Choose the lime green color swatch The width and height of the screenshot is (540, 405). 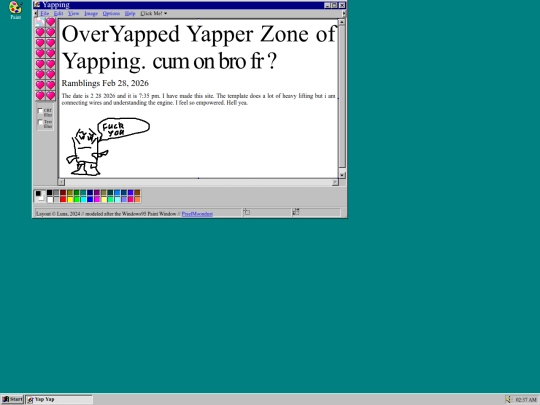click(x=76, y=199)
